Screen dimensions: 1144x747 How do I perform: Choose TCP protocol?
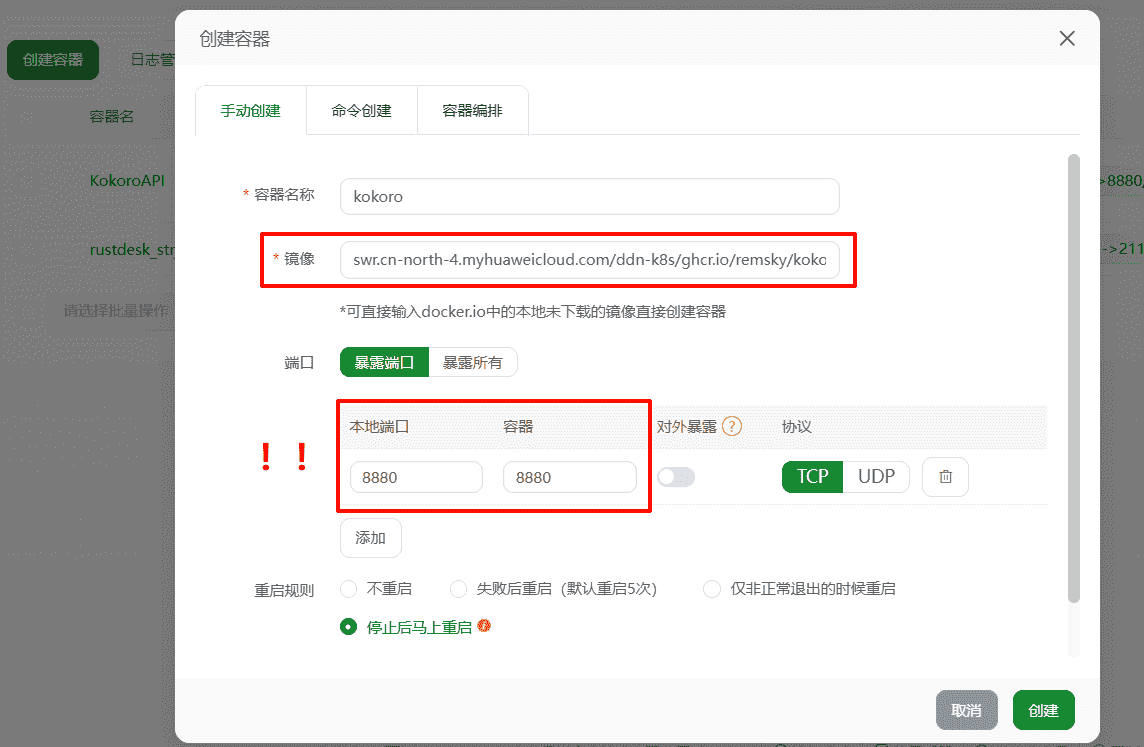pos(813,477)
